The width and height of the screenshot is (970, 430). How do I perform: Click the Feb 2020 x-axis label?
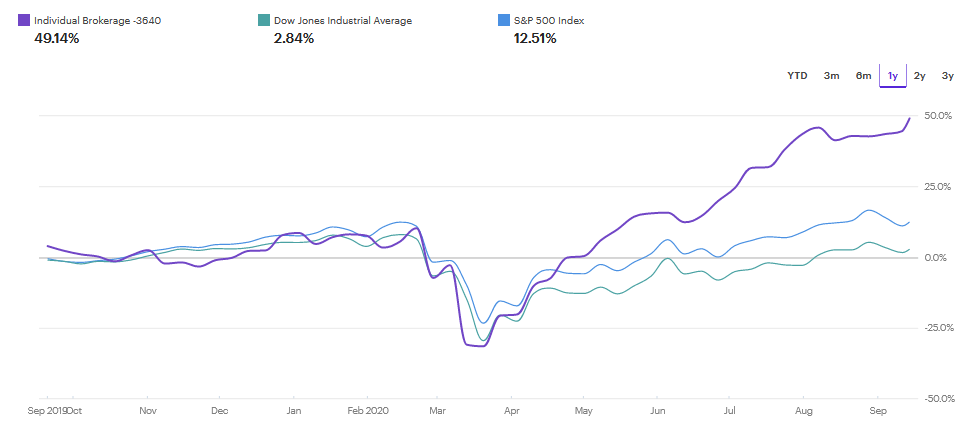[x=367, y=411]
